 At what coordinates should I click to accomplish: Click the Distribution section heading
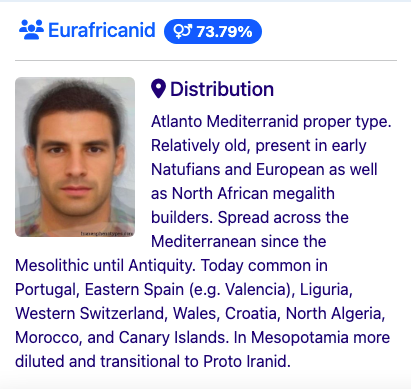[x=222, y=89]
